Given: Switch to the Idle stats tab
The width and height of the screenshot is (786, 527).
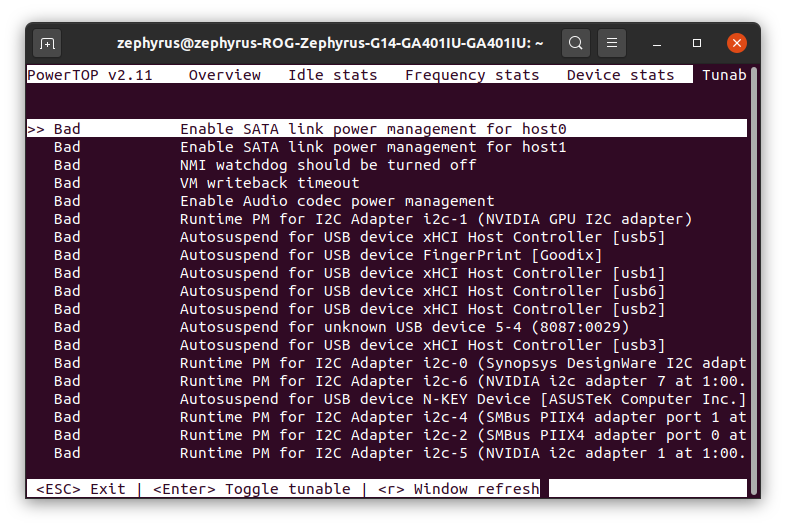Looking at the screenshot, I should coord(332,75).
